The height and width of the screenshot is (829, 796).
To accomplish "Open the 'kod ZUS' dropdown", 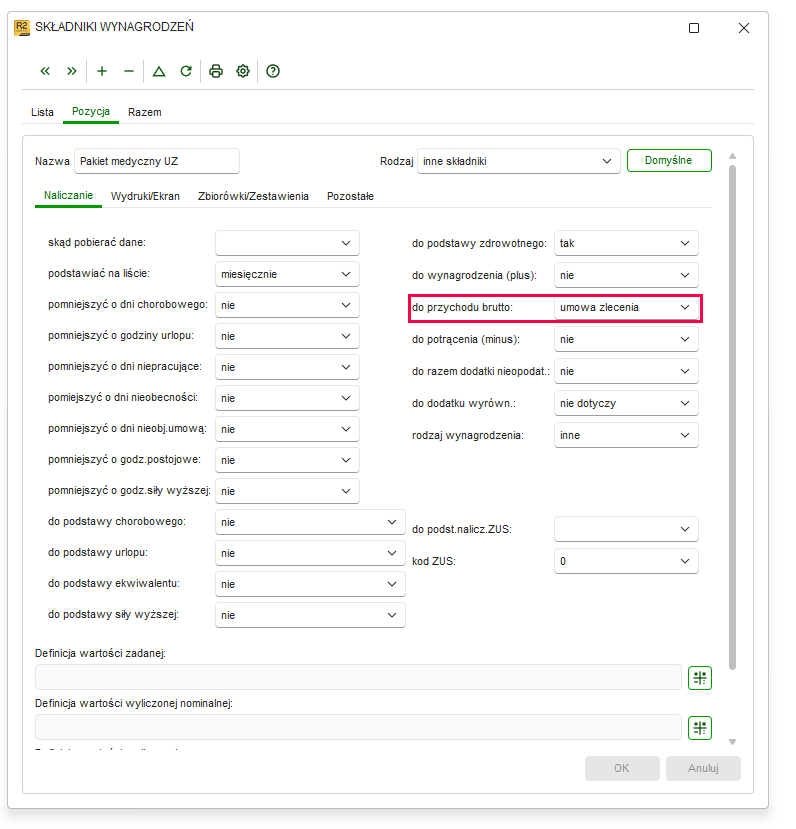I will [626, 561].
